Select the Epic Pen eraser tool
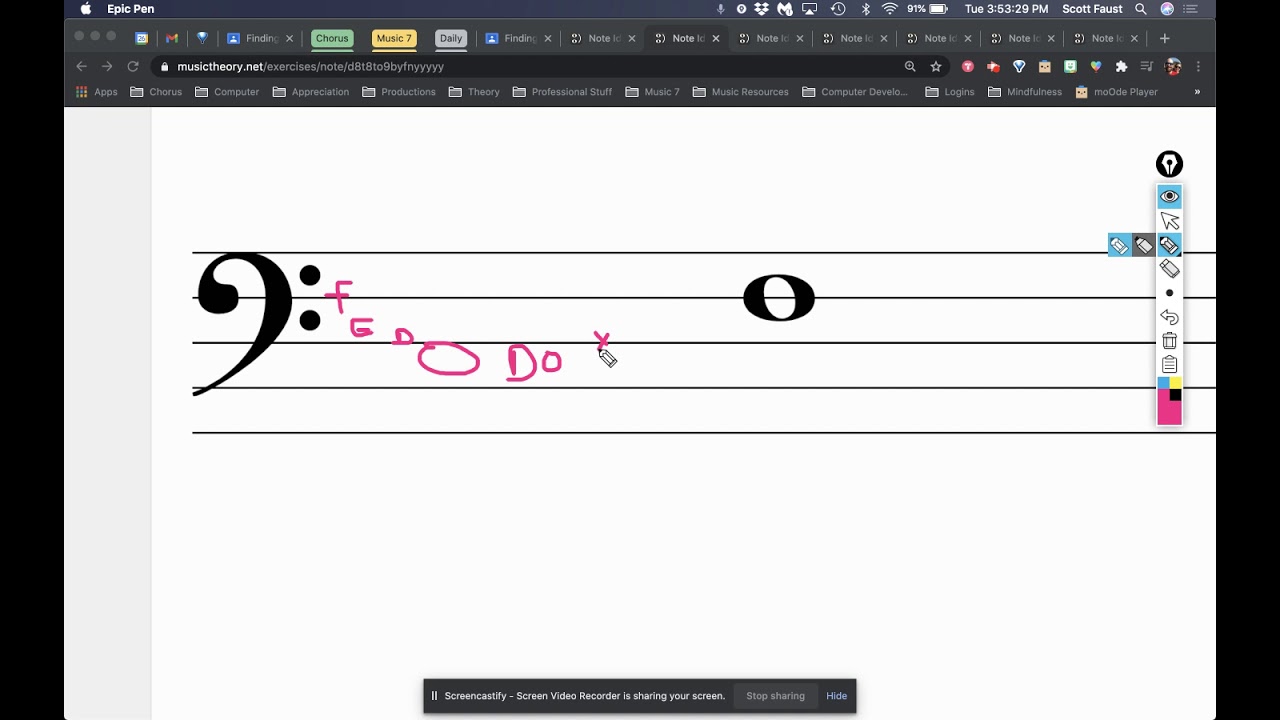 [1169, 269]
